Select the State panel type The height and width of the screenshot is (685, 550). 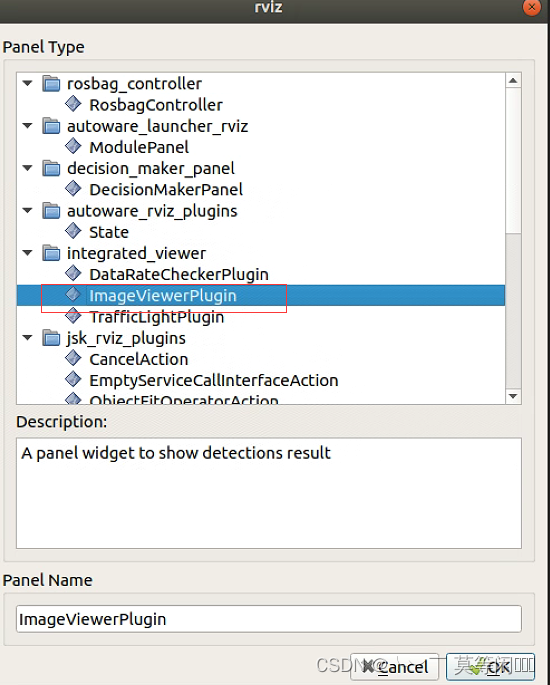(109, 232)
